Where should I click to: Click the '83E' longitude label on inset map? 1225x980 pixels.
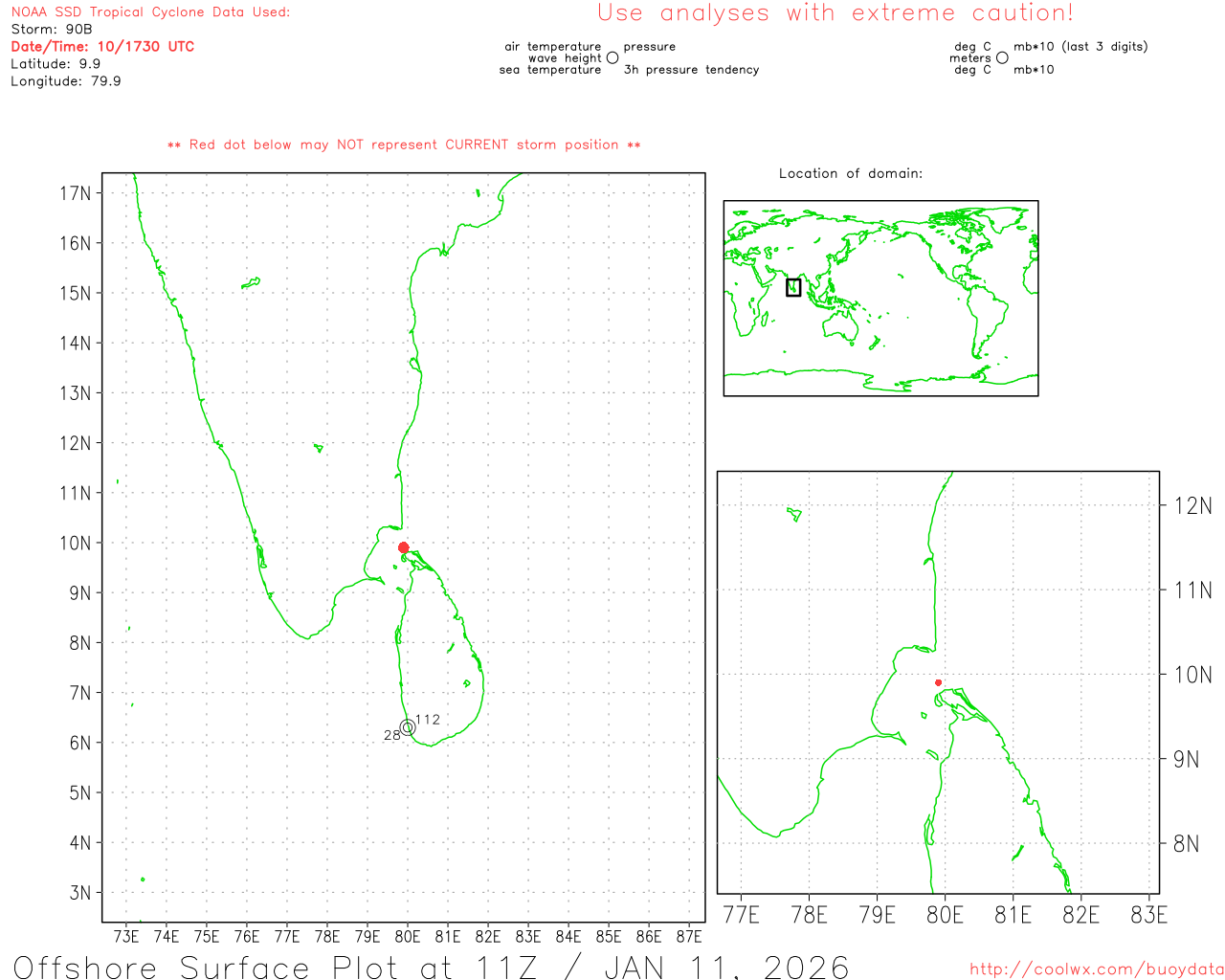click(x=1148, y=915)
